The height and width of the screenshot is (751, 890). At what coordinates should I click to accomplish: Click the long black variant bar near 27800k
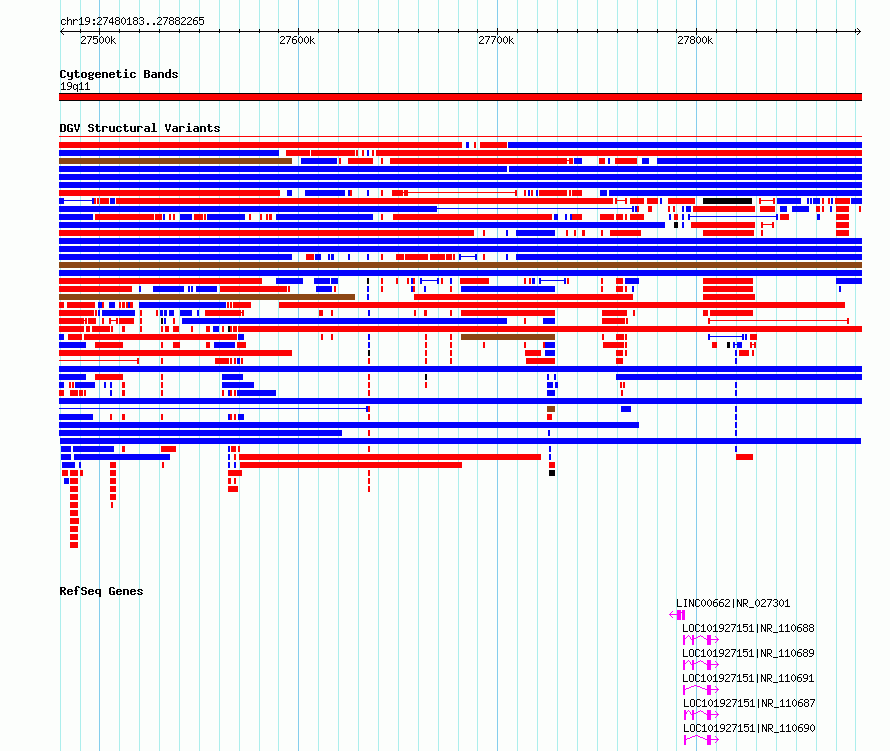pyautogui.click(x=728, y=201)
